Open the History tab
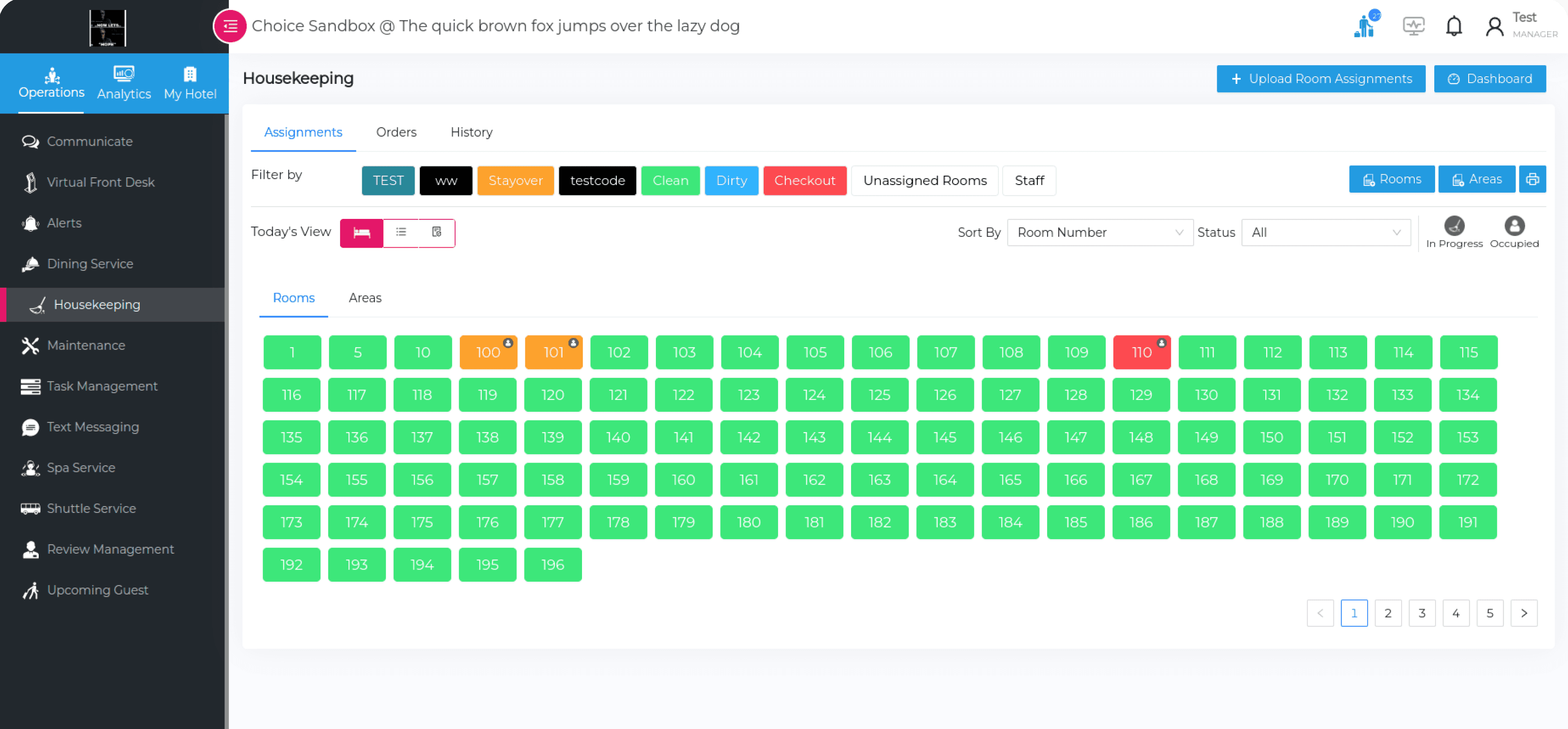The image size is (1568, 729). [x=471, y=132]
